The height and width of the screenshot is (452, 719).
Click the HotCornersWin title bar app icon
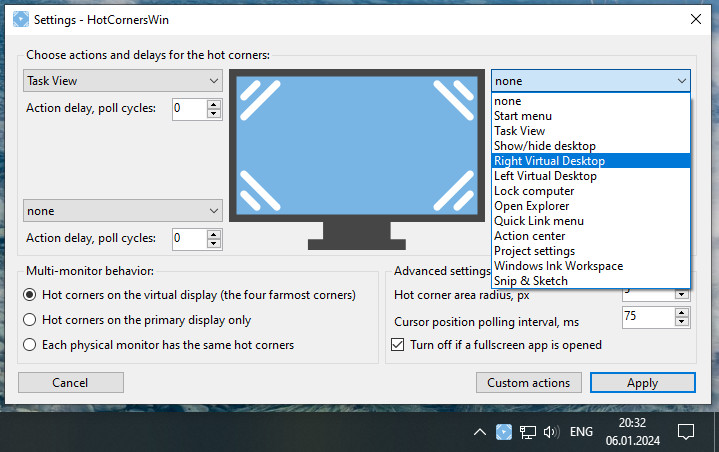click(x=21, y=20)
